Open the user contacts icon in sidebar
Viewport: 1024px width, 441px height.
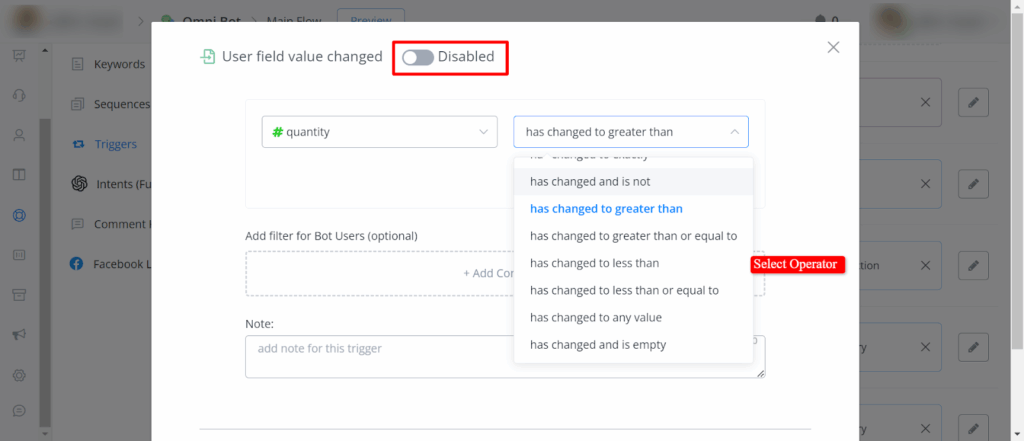click(x=18, y=135)
